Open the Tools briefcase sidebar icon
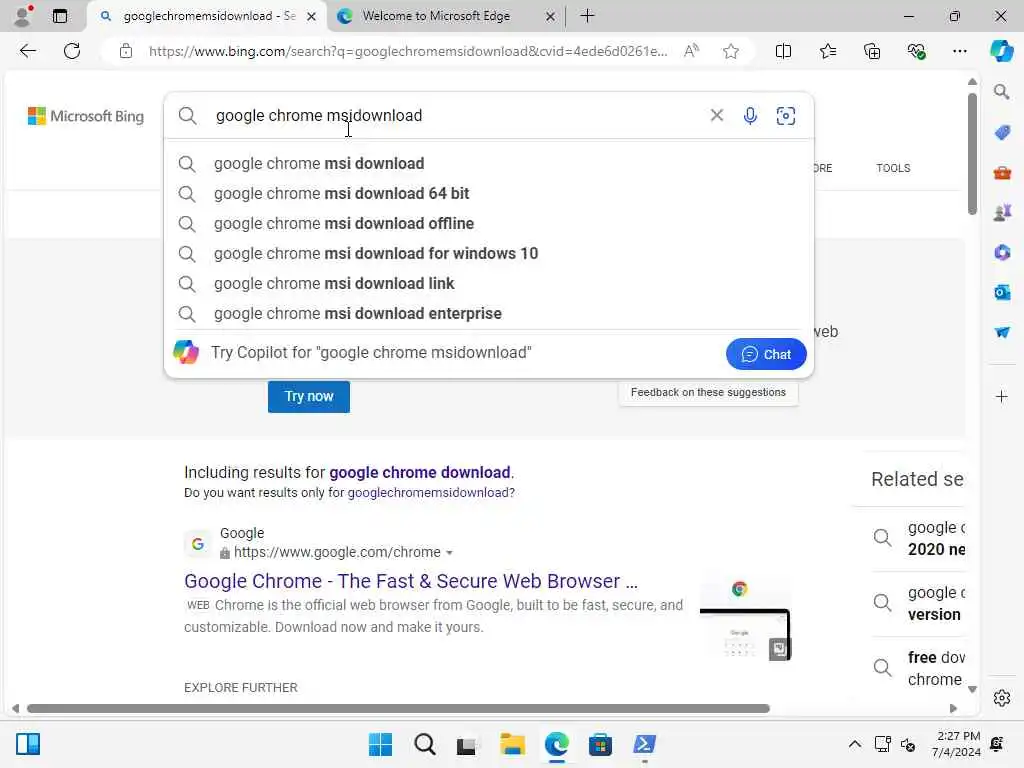 coord(1002,173)
